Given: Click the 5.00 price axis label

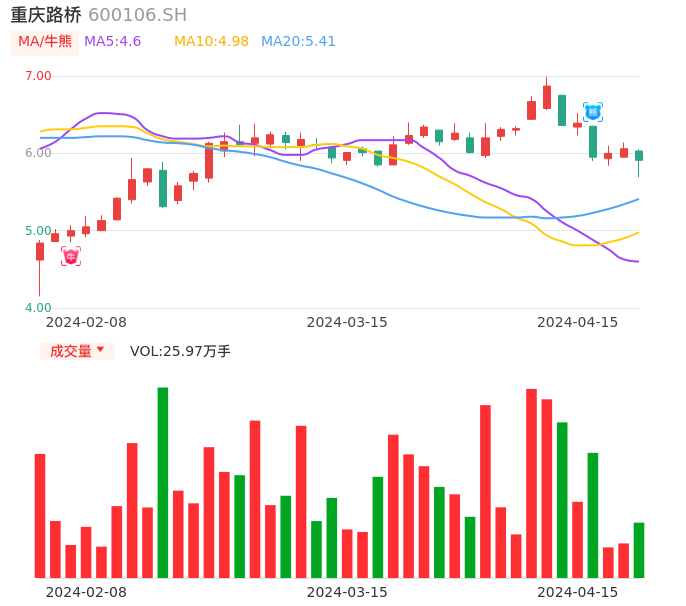Looking at the screenshot, I should coord(38,231).
